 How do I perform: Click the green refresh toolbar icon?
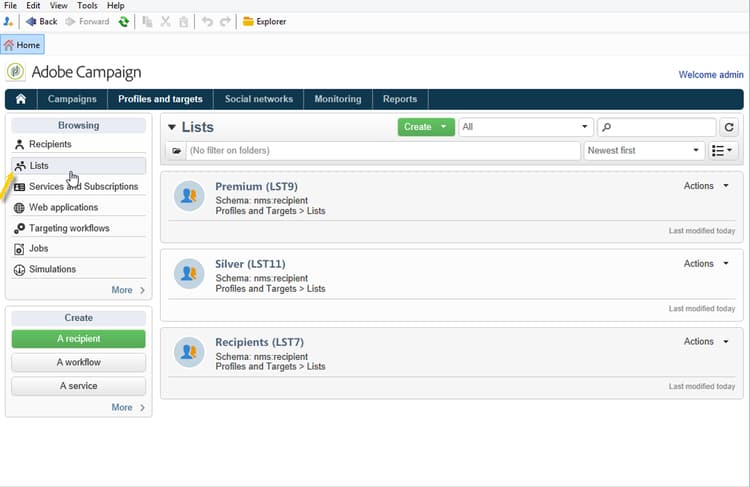[x=123, y=22]
